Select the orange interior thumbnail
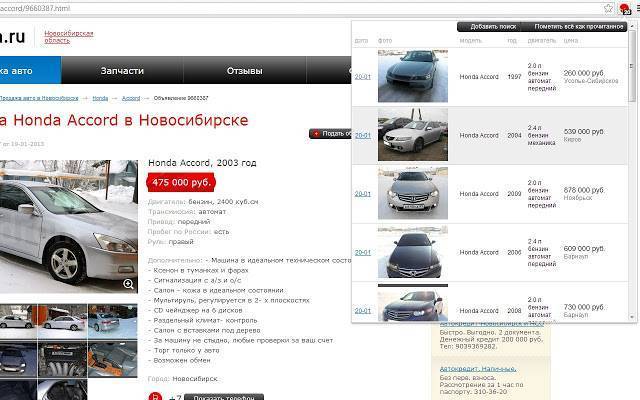This screenshot has height=400, width=640. click(x=112, y=359)
